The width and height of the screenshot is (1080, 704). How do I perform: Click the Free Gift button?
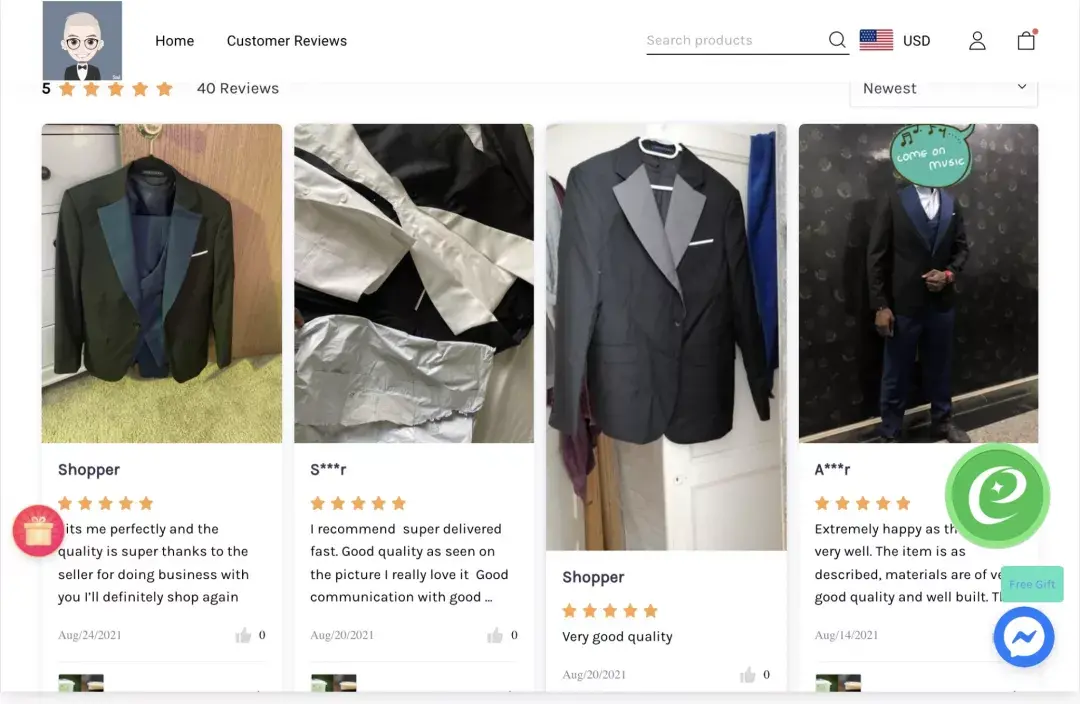pos(1032,584)
